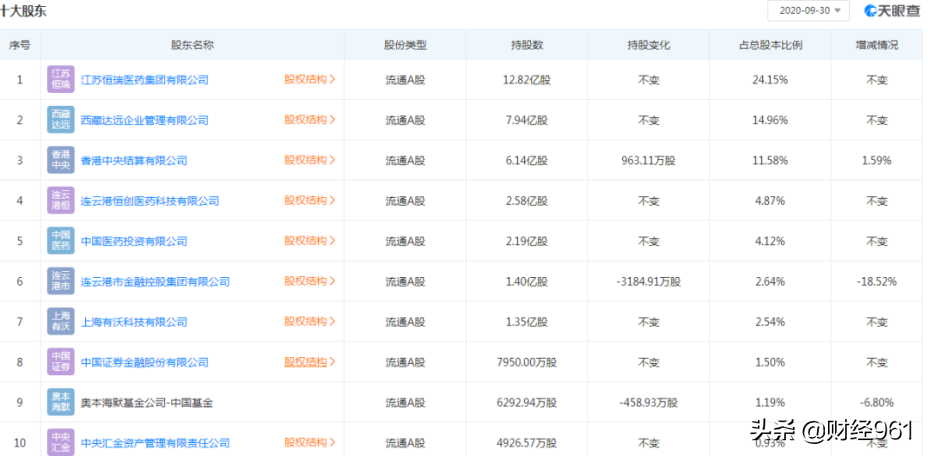Select the 1.59% increase cell
Screen dimensions: 928x456
click(877, 160)
